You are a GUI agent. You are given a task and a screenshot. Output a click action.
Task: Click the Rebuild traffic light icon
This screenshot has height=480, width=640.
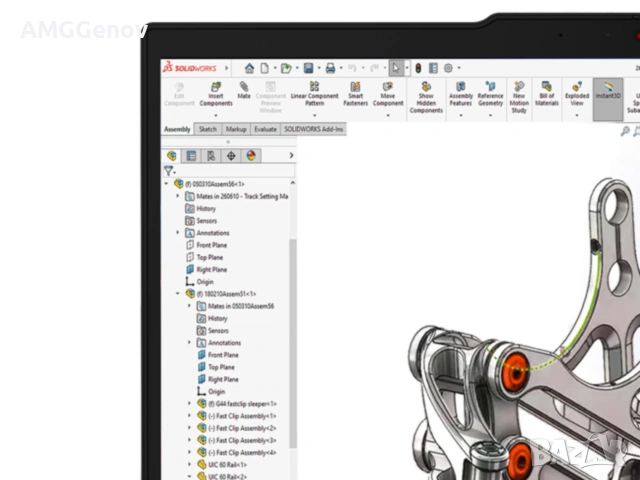tap(418, 68)
